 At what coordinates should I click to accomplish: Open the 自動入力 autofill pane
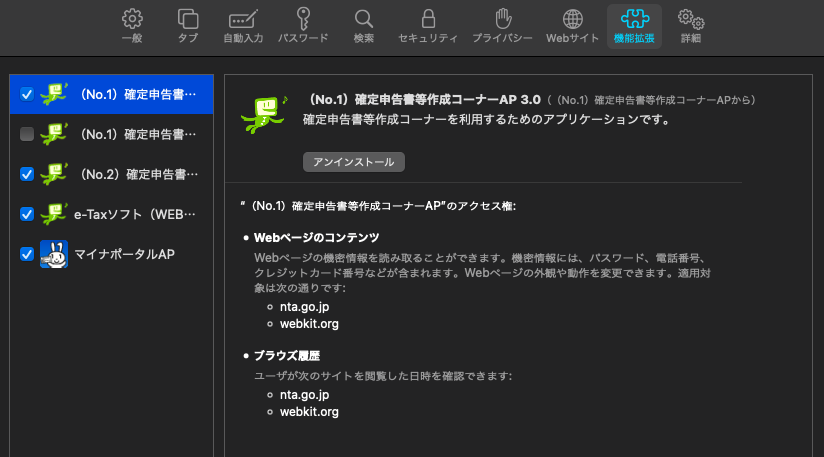[x=243, y=26]
